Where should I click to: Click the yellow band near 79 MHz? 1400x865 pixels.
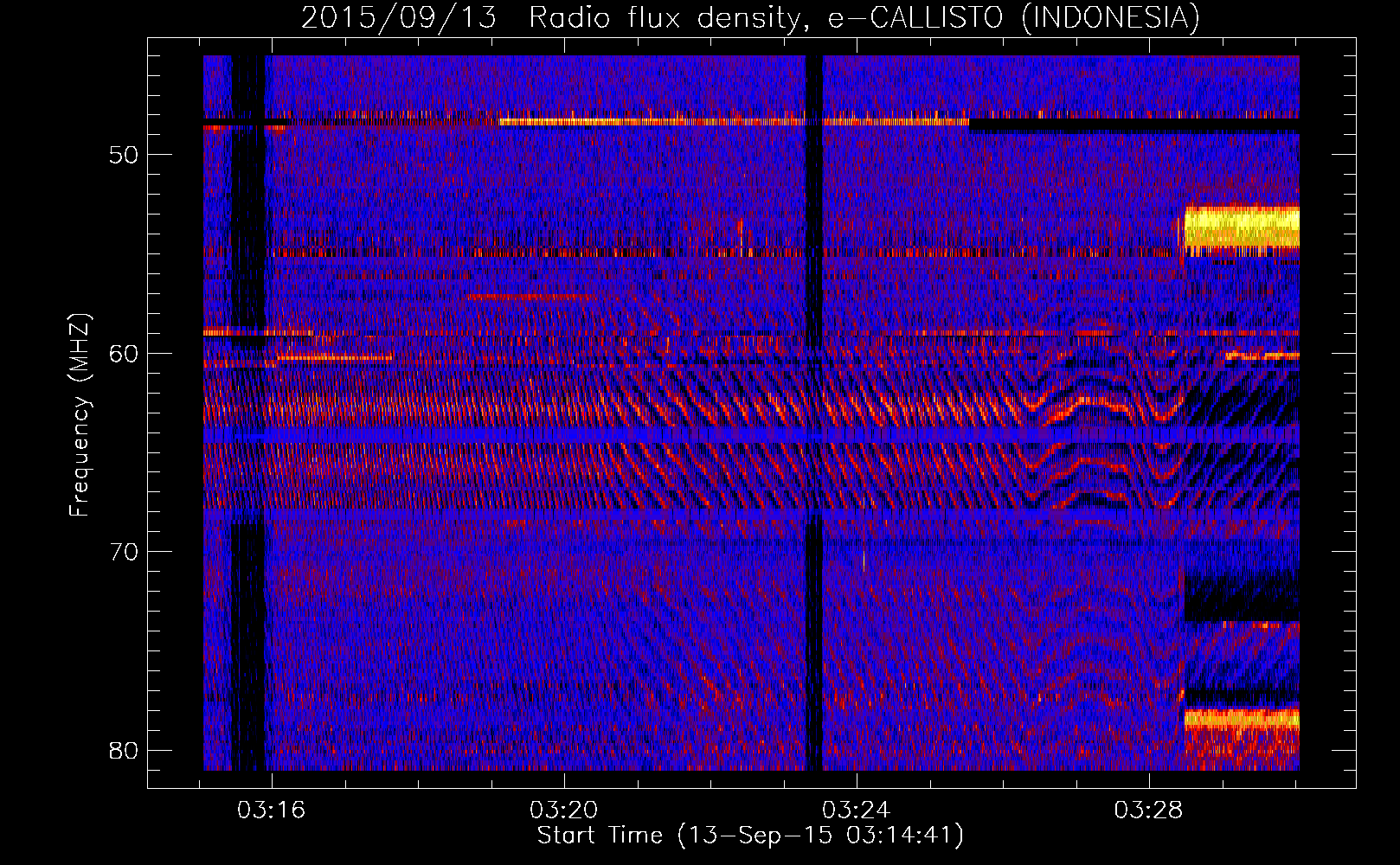[1241, 718]
